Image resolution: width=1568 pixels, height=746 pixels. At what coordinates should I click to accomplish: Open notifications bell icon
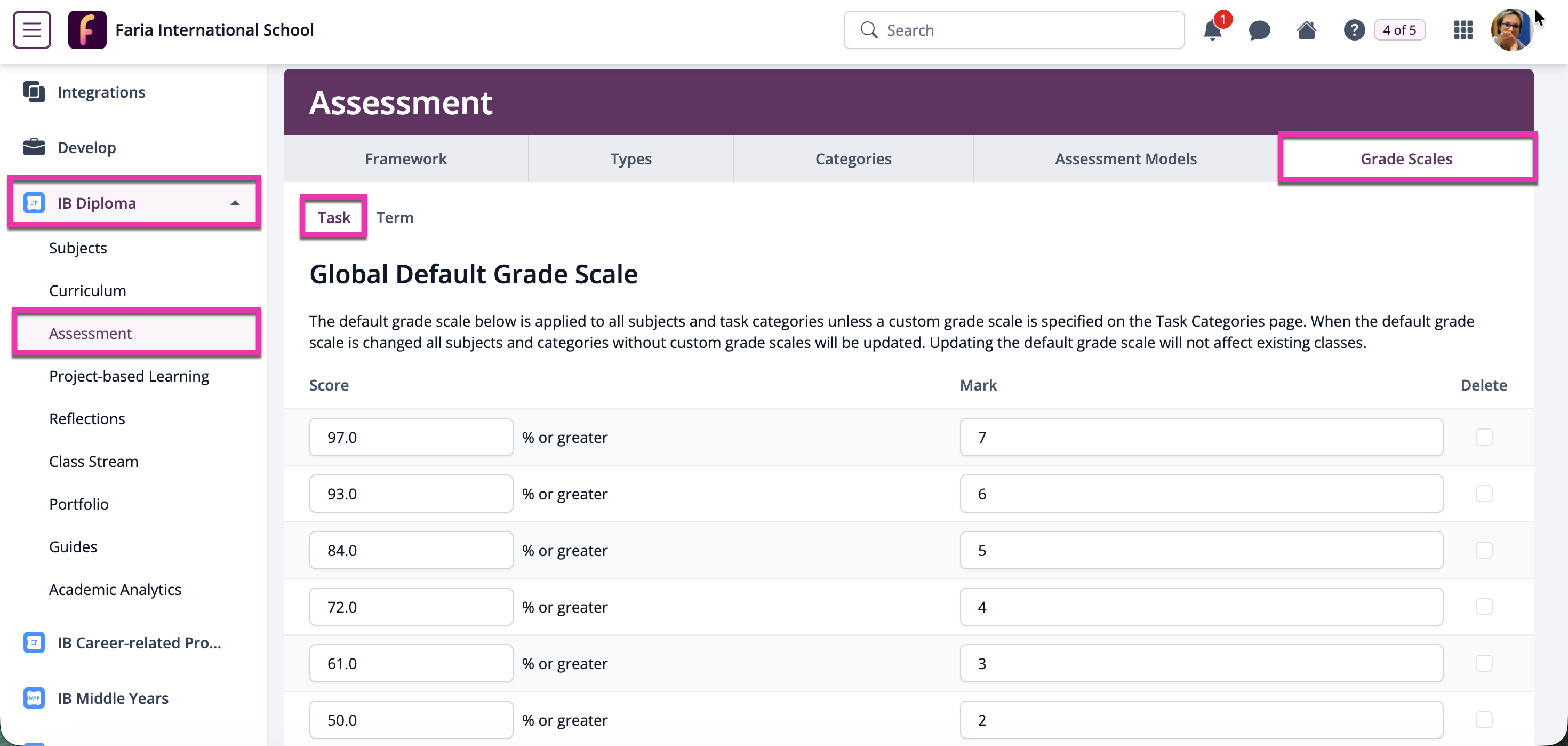(1212, 30)
